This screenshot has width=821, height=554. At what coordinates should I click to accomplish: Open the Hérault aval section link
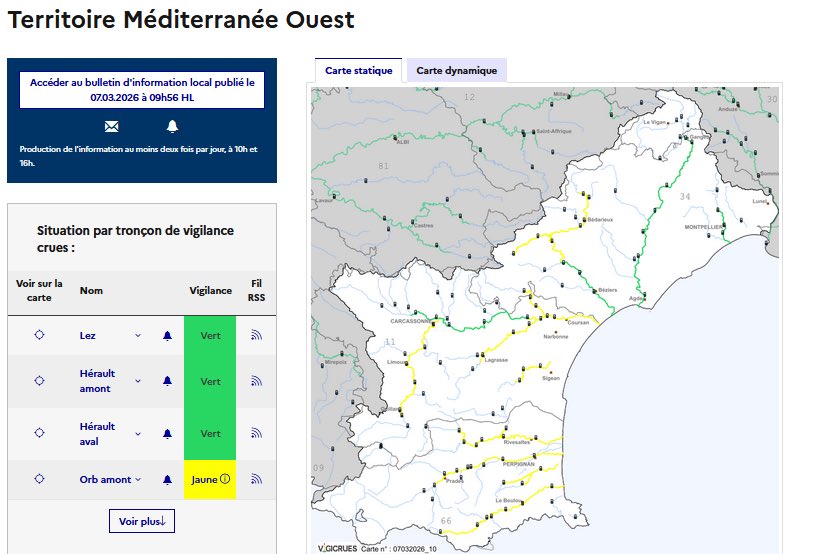[97, 434]
